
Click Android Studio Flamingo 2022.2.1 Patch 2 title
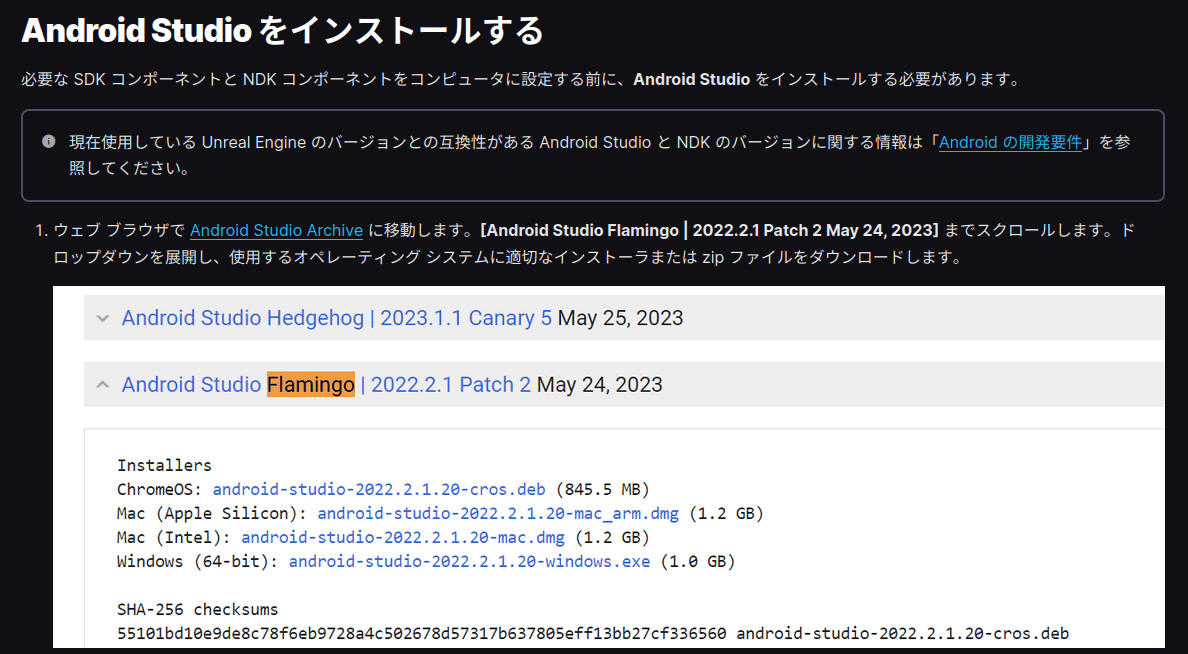tap(326, 384)
